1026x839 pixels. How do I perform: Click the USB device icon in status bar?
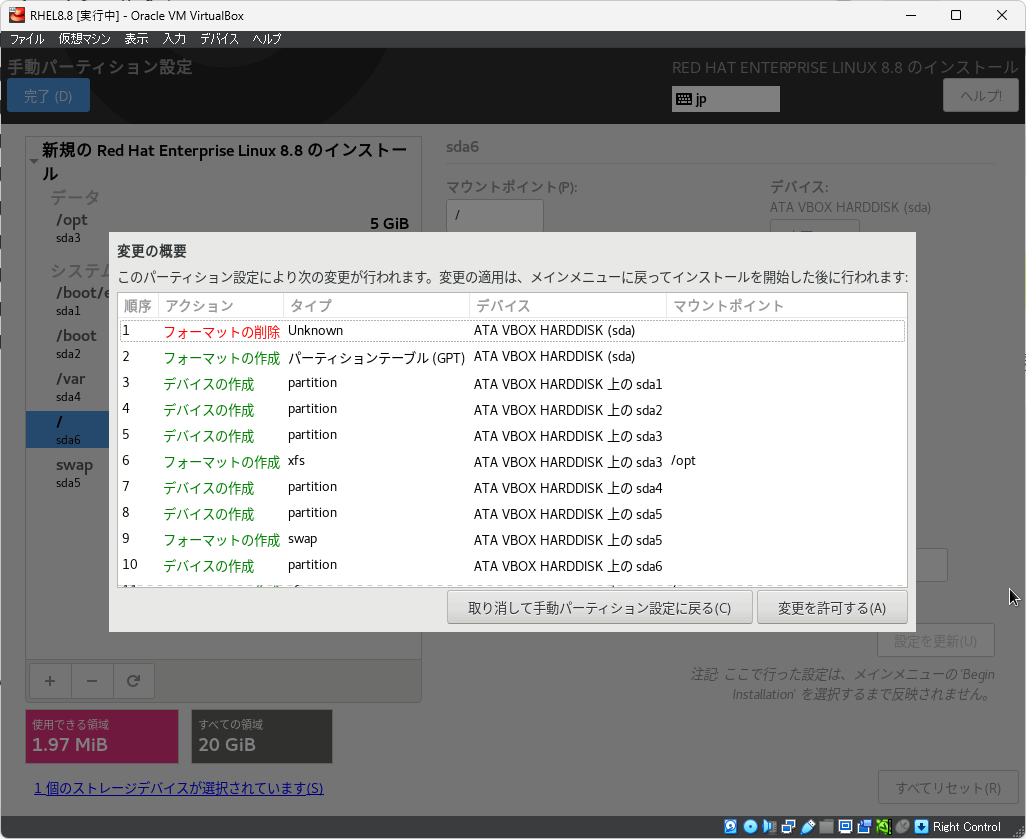click(807, 827)
